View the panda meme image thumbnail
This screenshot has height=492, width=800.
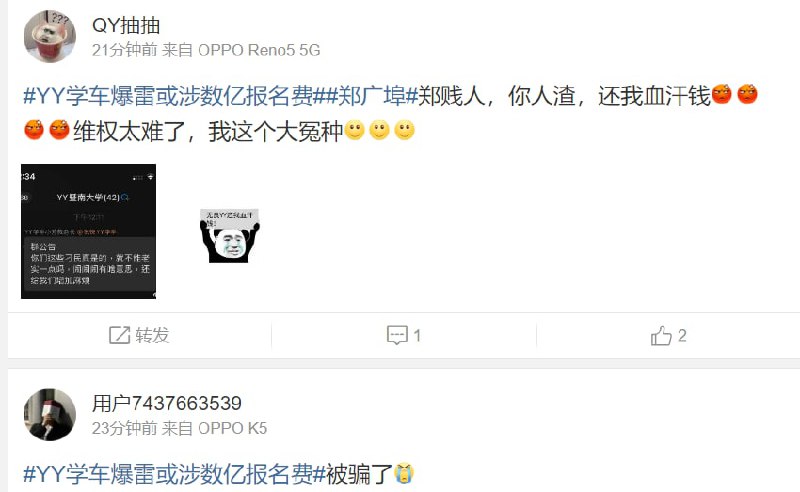(x=230, y=235)
